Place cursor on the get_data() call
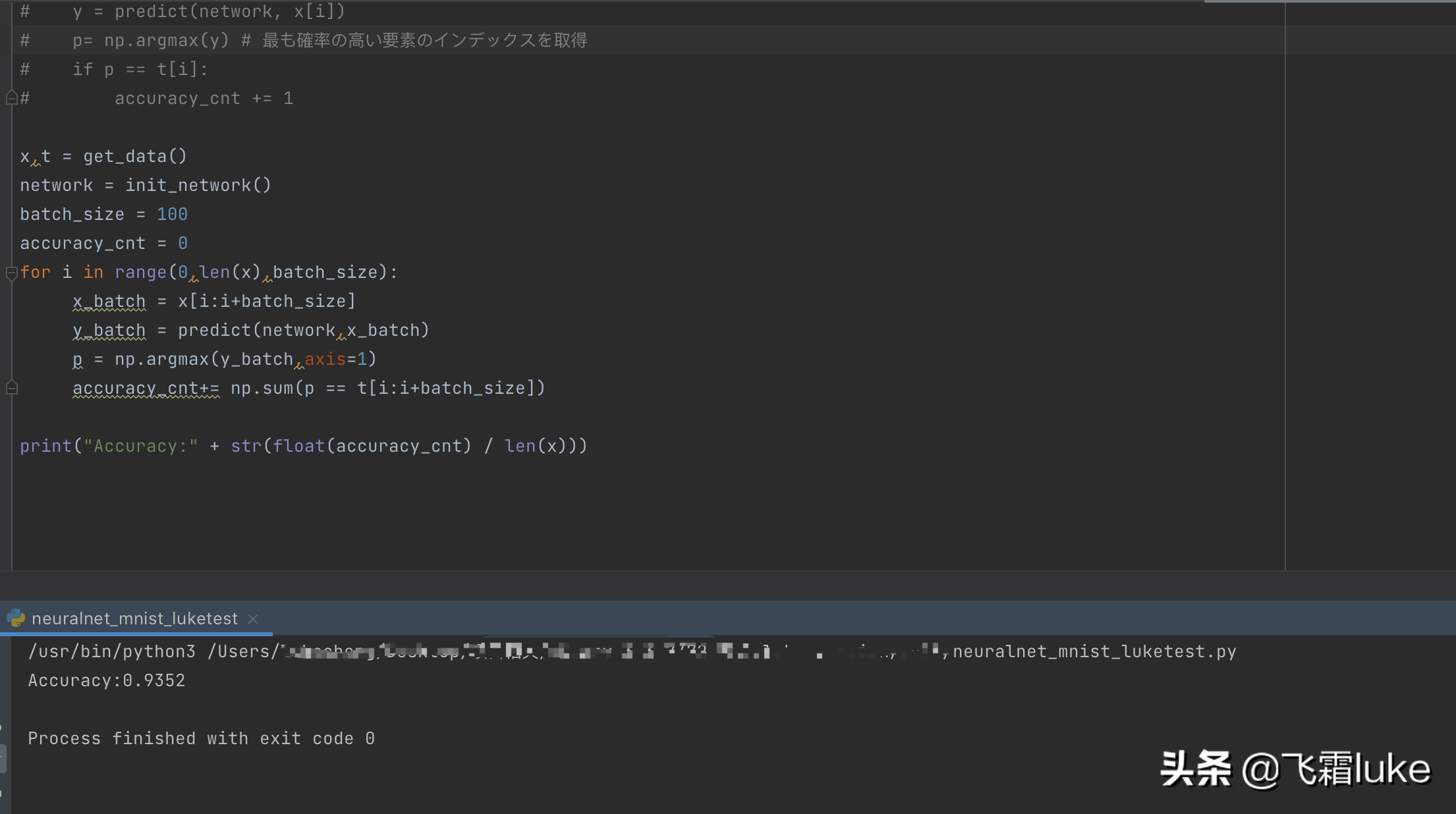The image size is (1456, 814). tap(134, 156)
